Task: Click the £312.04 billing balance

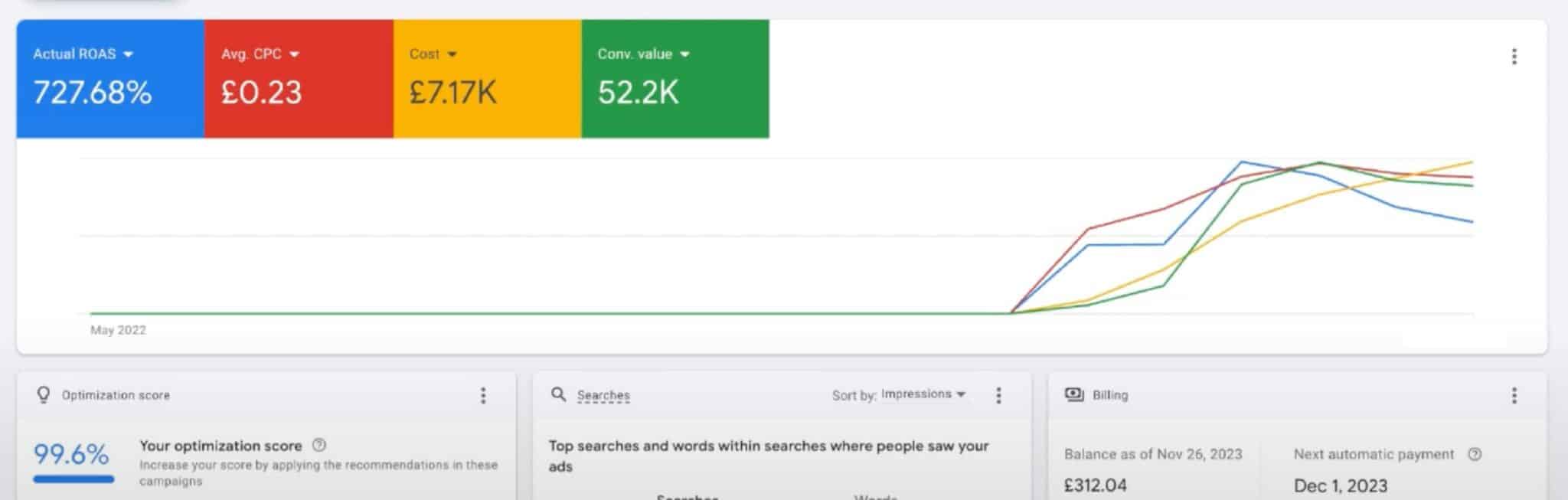Action: pos(1095,485)
